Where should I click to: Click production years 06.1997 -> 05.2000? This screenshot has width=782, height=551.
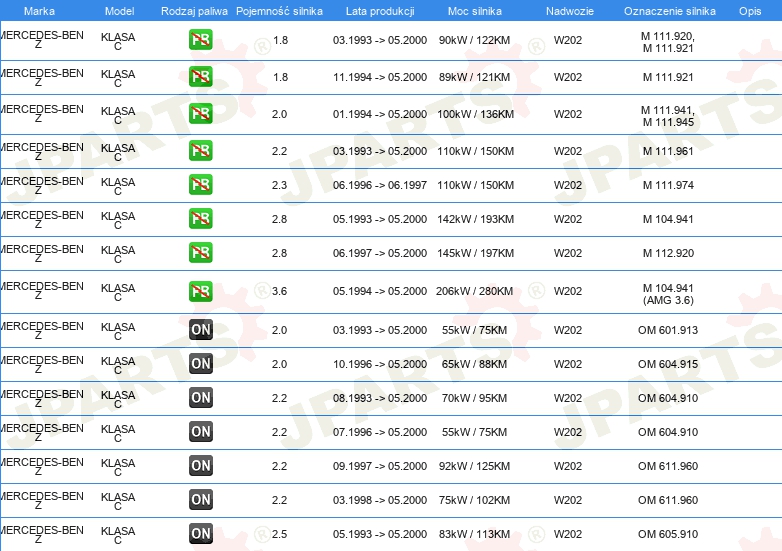tap(380, 253)
